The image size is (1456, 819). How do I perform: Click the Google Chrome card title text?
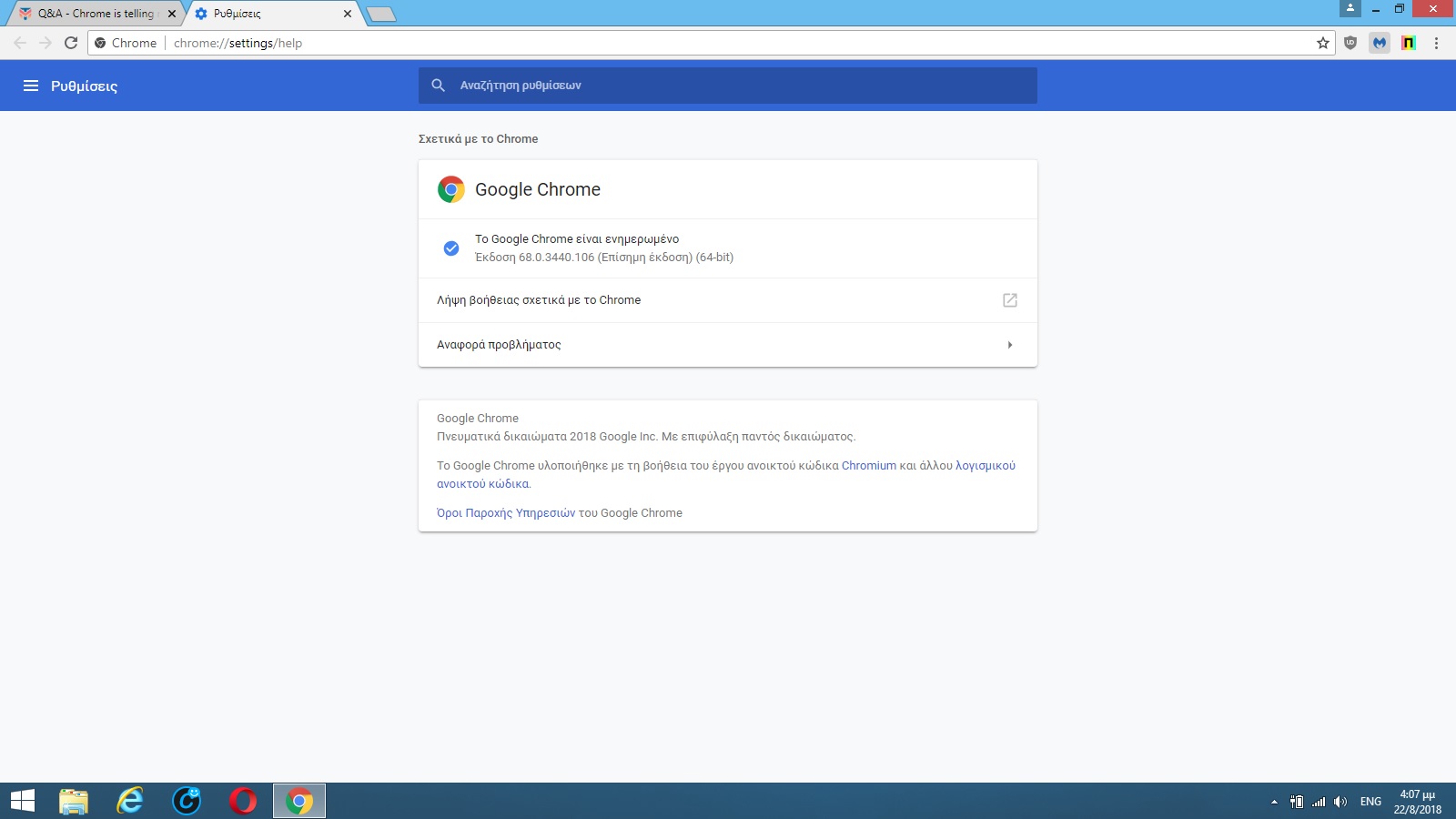538,189
